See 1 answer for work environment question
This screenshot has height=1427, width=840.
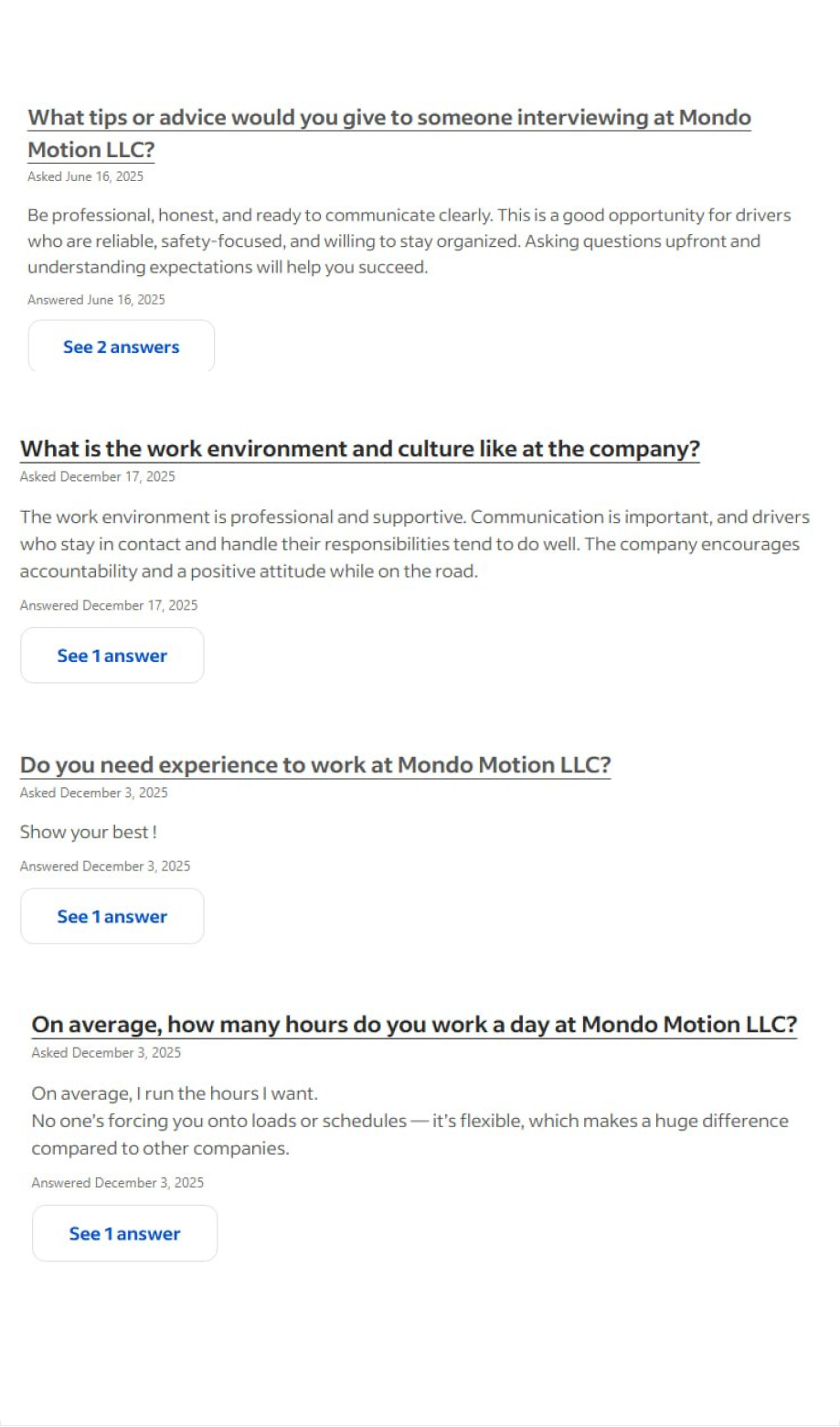click(112, 655)
